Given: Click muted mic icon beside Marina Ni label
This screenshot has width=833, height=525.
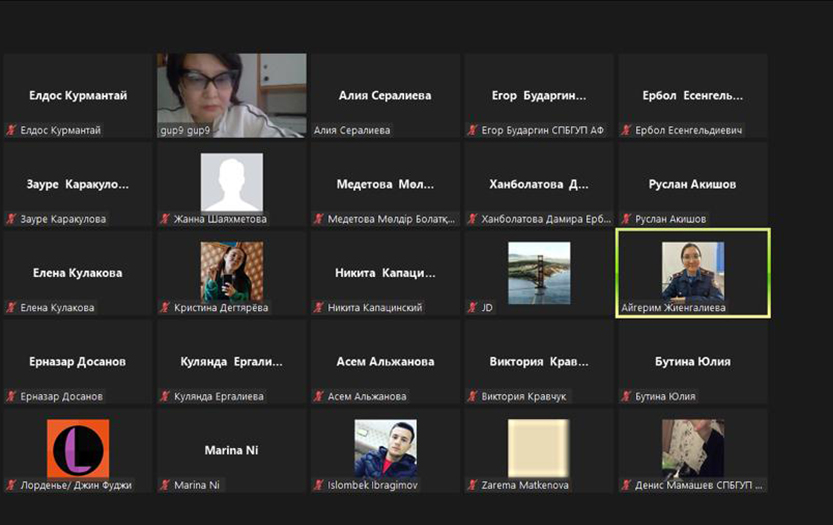Looking at the screenshot, I should click(x=166, y=485).
